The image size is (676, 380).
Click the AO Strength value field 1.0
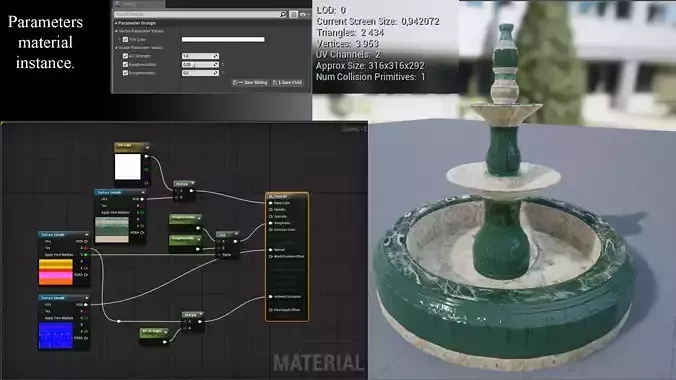click(200, 56)
